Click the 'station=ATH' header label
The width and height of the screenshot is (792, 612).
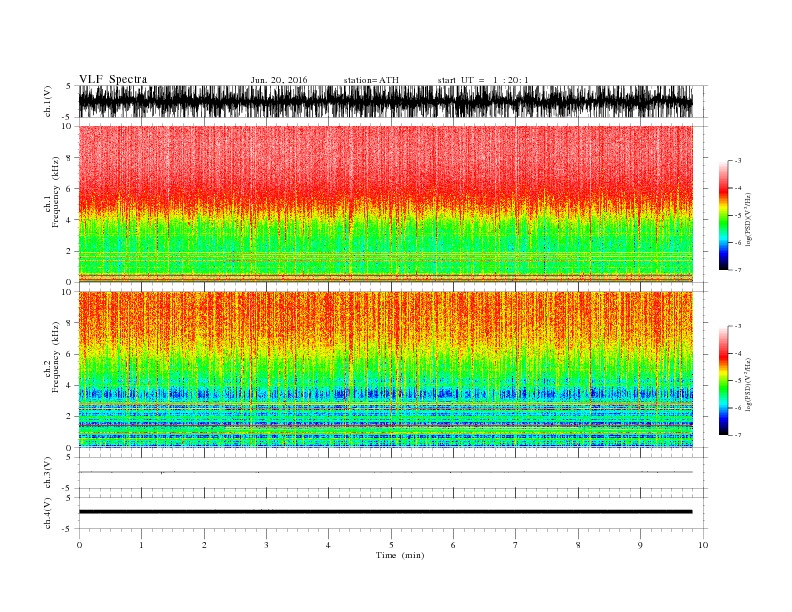pos(371,80)
